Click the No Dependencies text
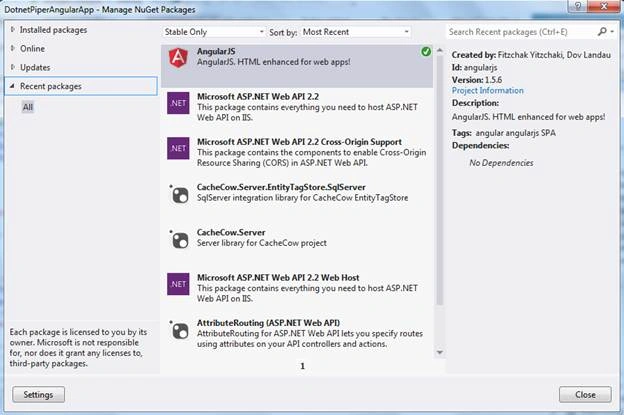This screenshot has height=415, width=624. coord(501,163)
